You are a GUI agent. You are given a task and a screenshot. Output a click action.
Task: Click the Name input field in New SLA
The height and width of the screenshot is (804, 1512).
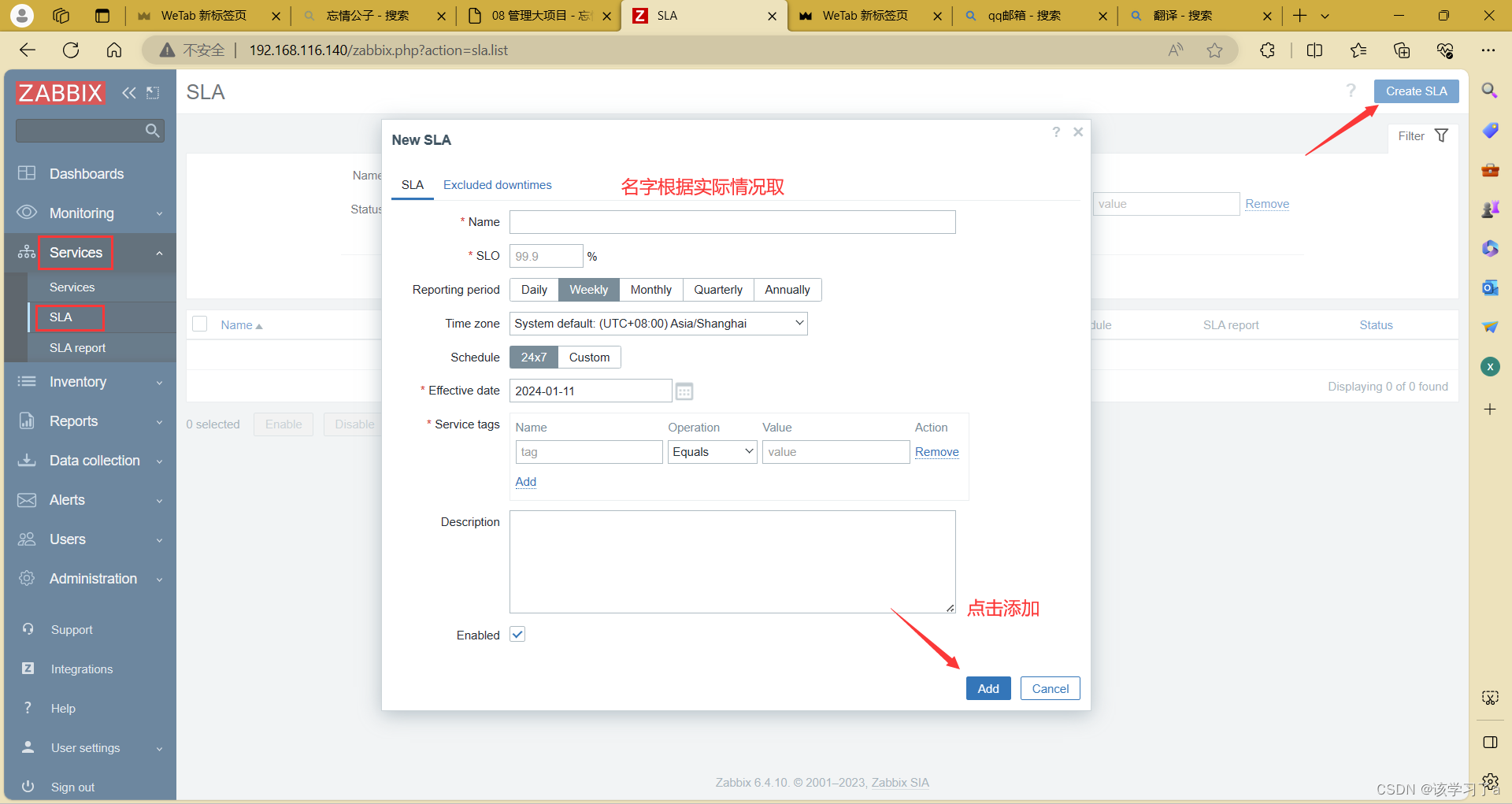[x=732, y=222]
